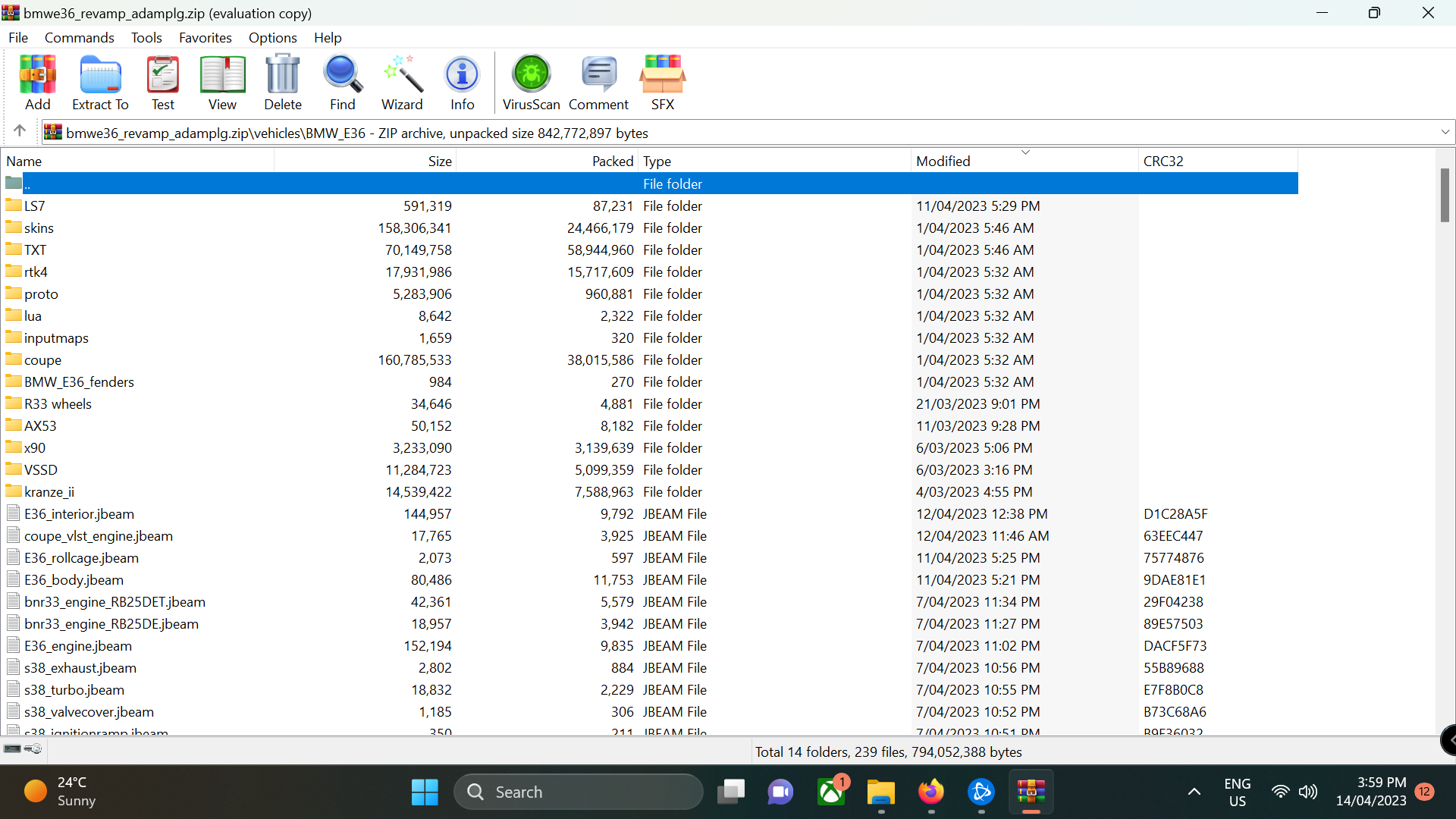This screenshot has height=819, width=1456.
Task: Click the Comment toolbar icon
Action: pyautogui.click(x=598, y=83)
